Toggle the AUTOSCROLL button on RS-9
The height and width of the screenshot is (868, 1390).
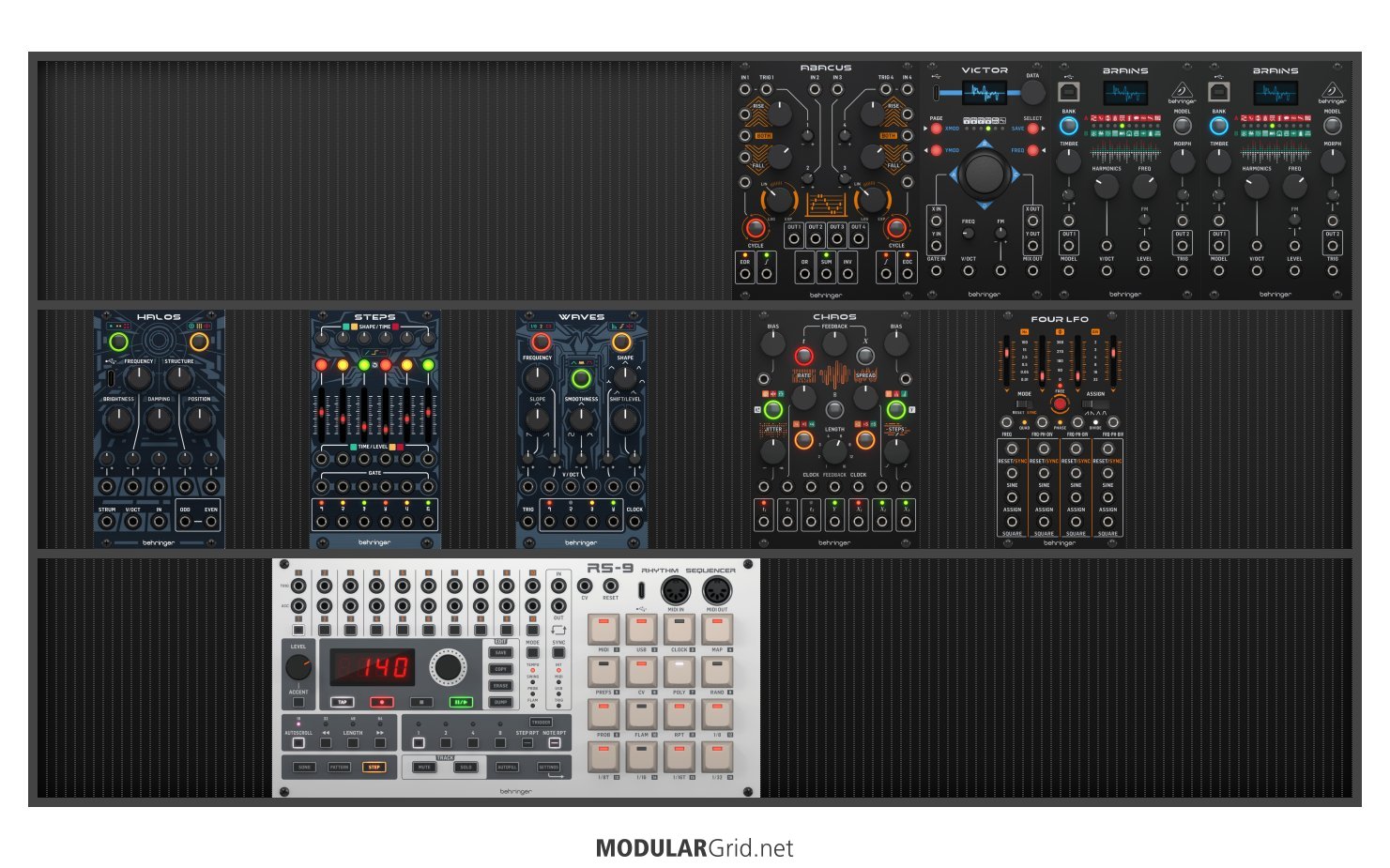pyautogui.click(x=298, y=742)
